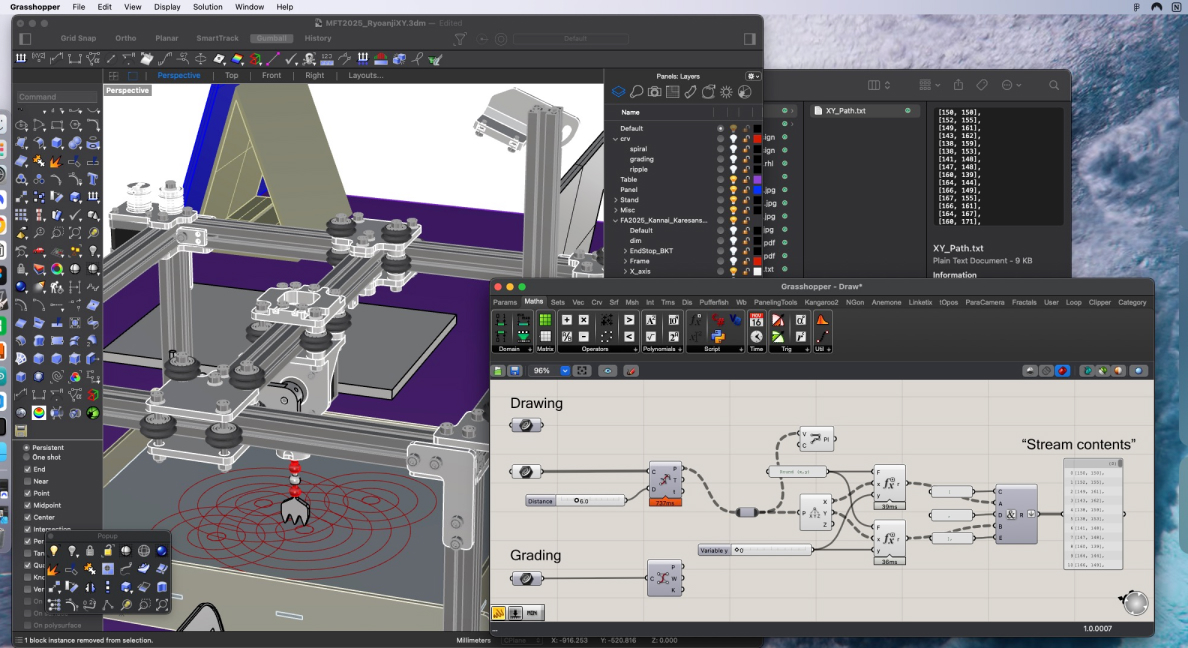Switch to the Pufferfish tab in Grasshopper
Viewport: 1188px width, 648px height.
pos(714,302)
